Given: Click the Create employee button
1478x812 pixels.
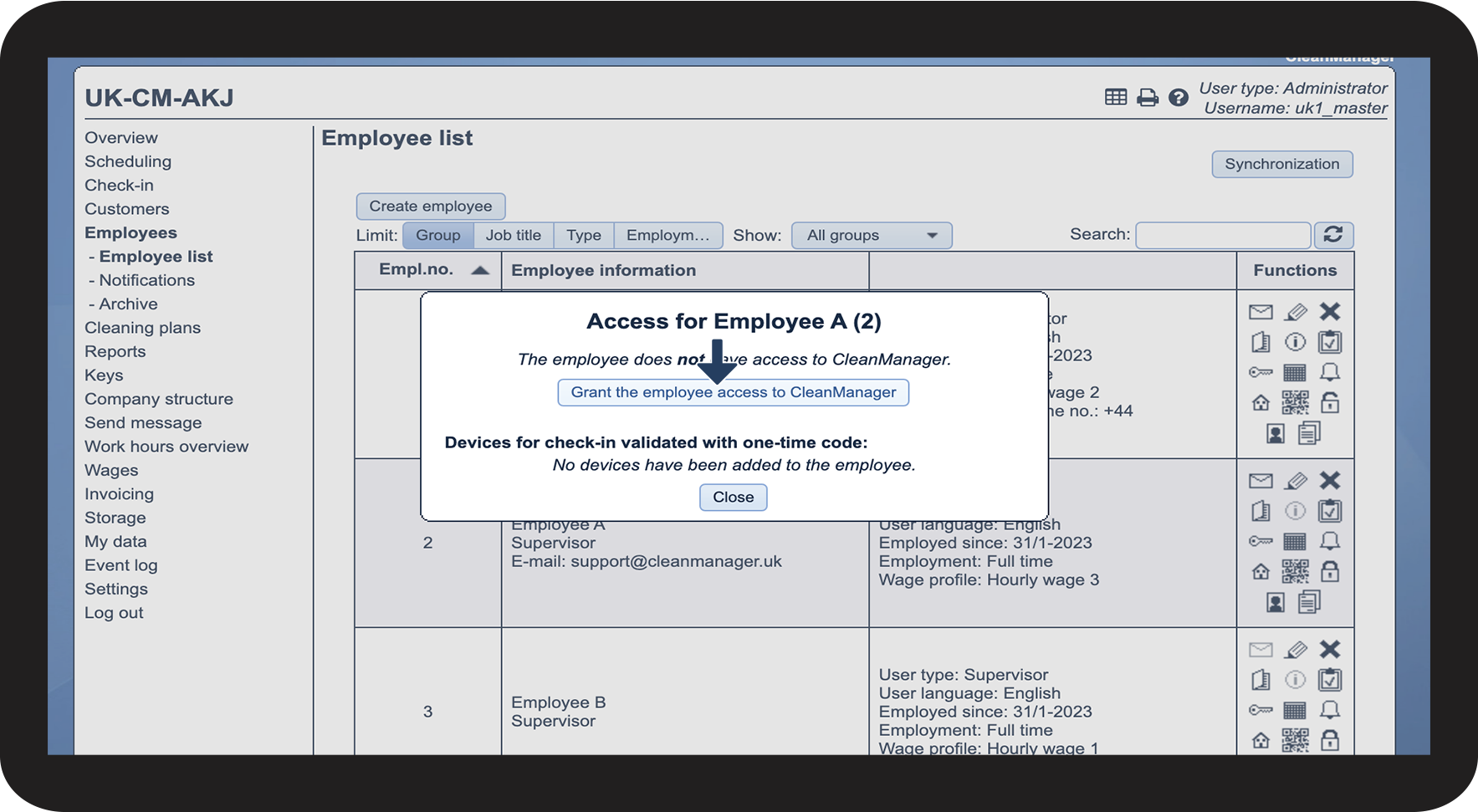Looking at the screenshot, I should tap(431, 207).
